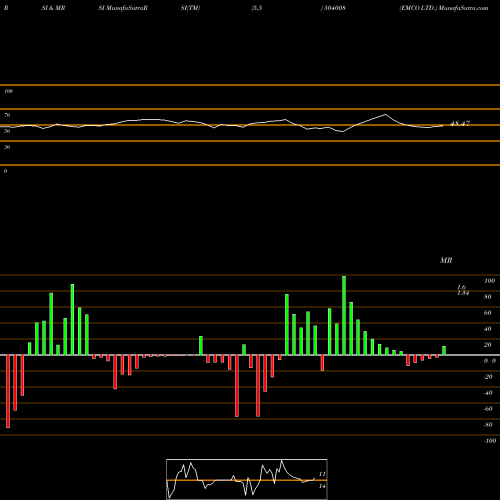This screenshot has width=500, height=500.
Task: Click the RSI value label 48.47
Action: tap(460, 124)
